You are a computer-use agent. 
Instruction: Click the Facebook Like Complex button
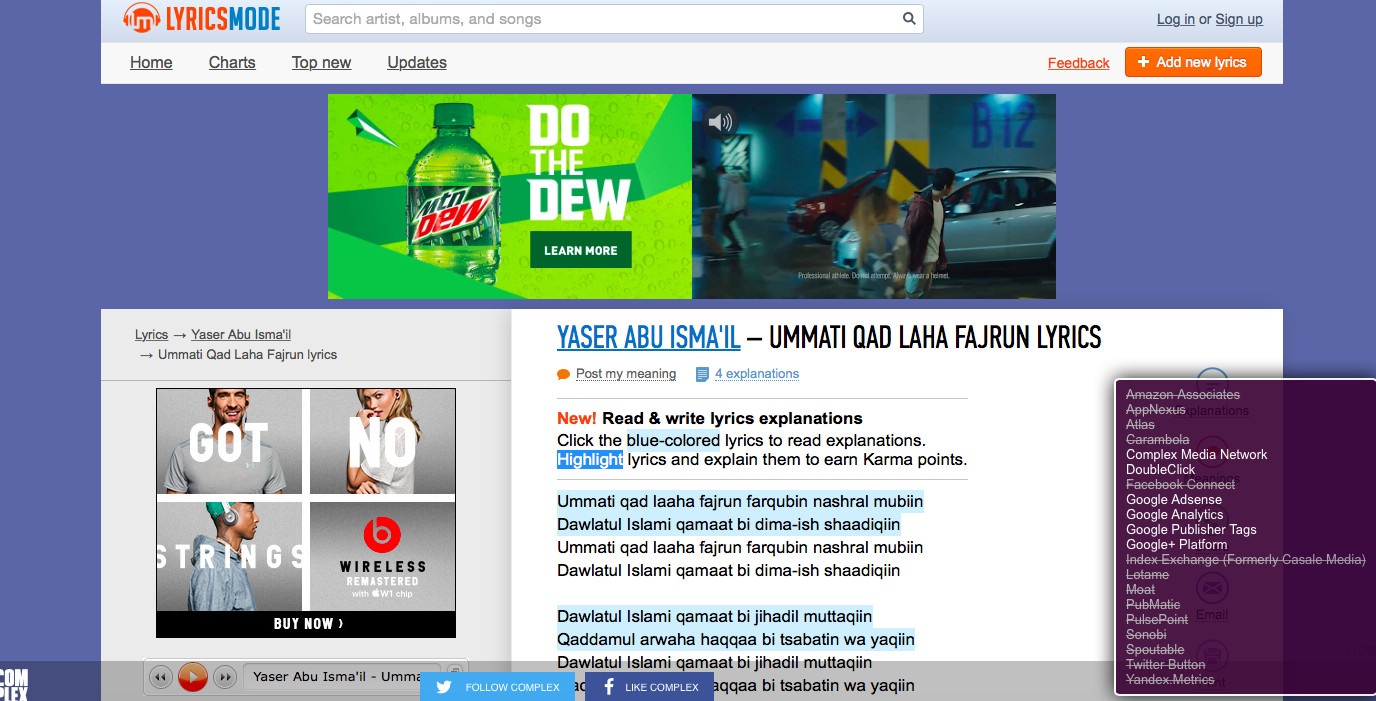coord(649,687)
